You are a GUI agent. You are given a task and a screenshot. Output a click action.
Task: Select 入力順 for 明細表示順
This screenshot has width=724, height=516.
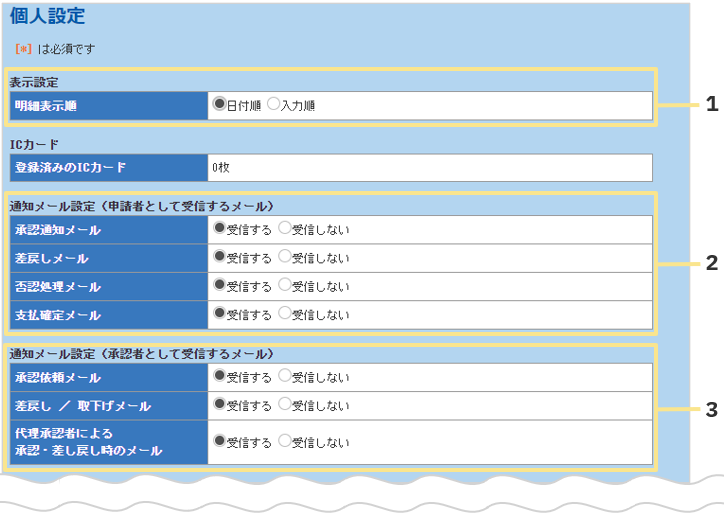click(x=273, y=104)
